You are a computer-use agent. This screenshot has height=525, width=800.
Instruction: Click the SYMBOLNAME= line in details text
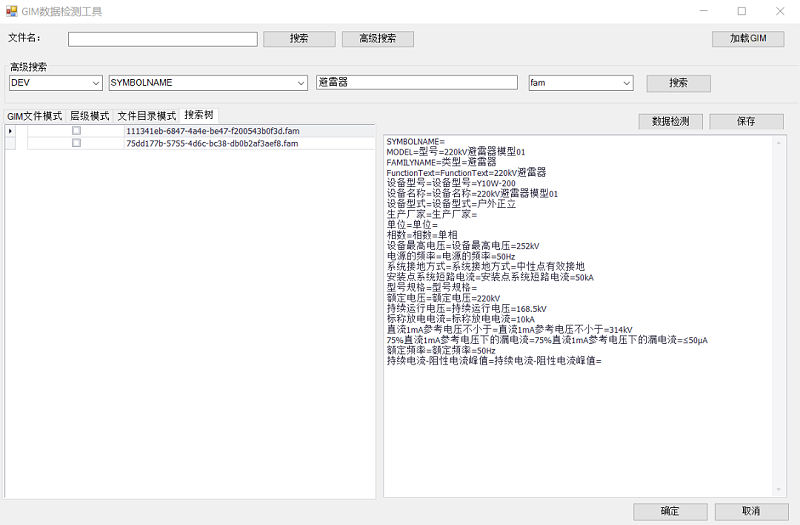tap(416, 141)
